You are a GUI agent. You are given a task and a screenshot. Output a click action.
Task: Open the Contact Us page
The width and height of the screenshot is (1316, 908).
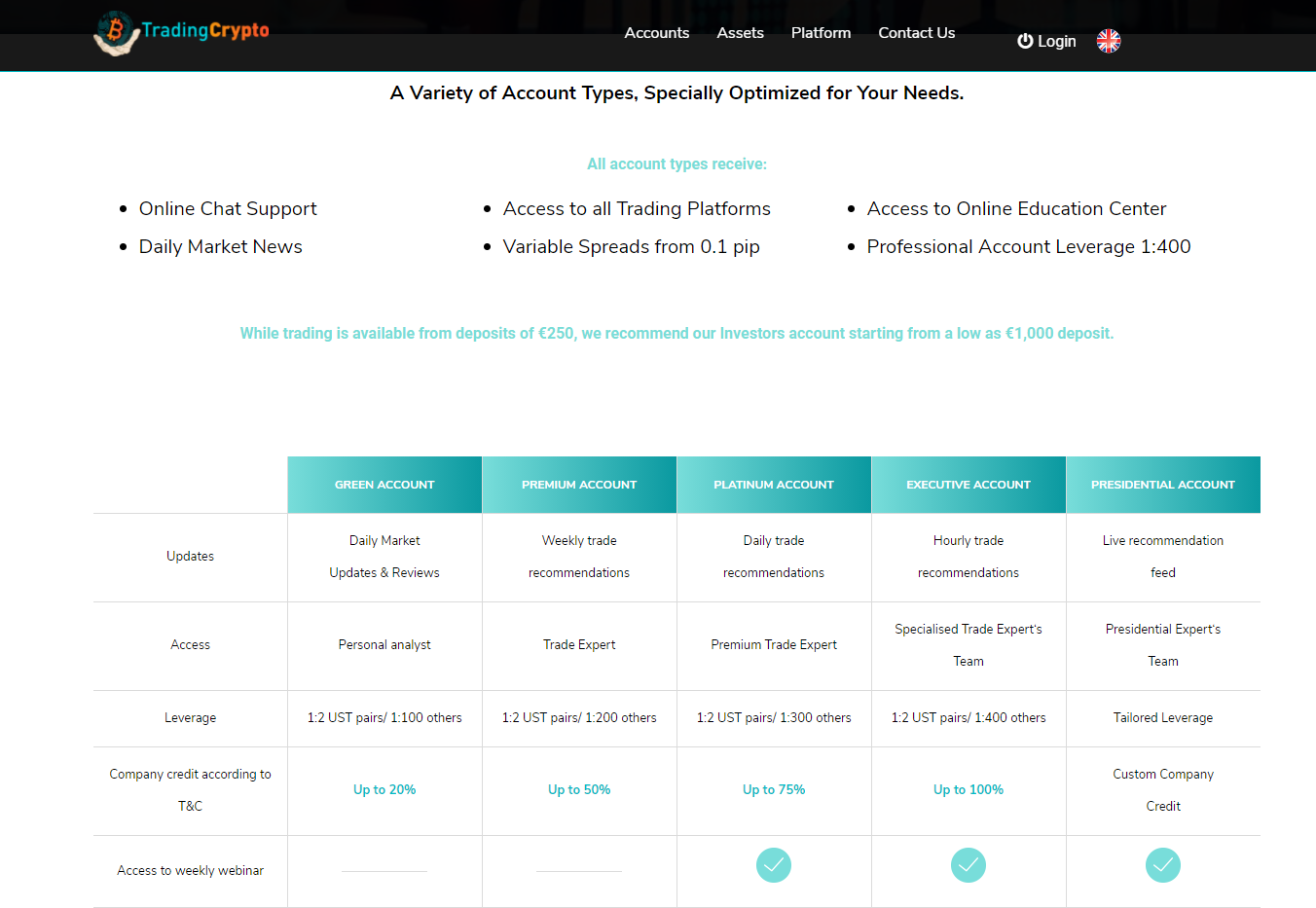pos(917,33)
